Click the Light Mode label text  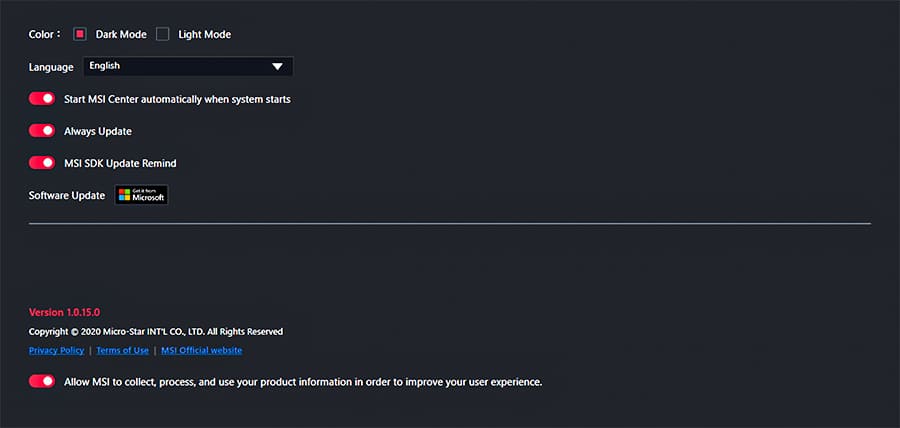tap(205, 34)
